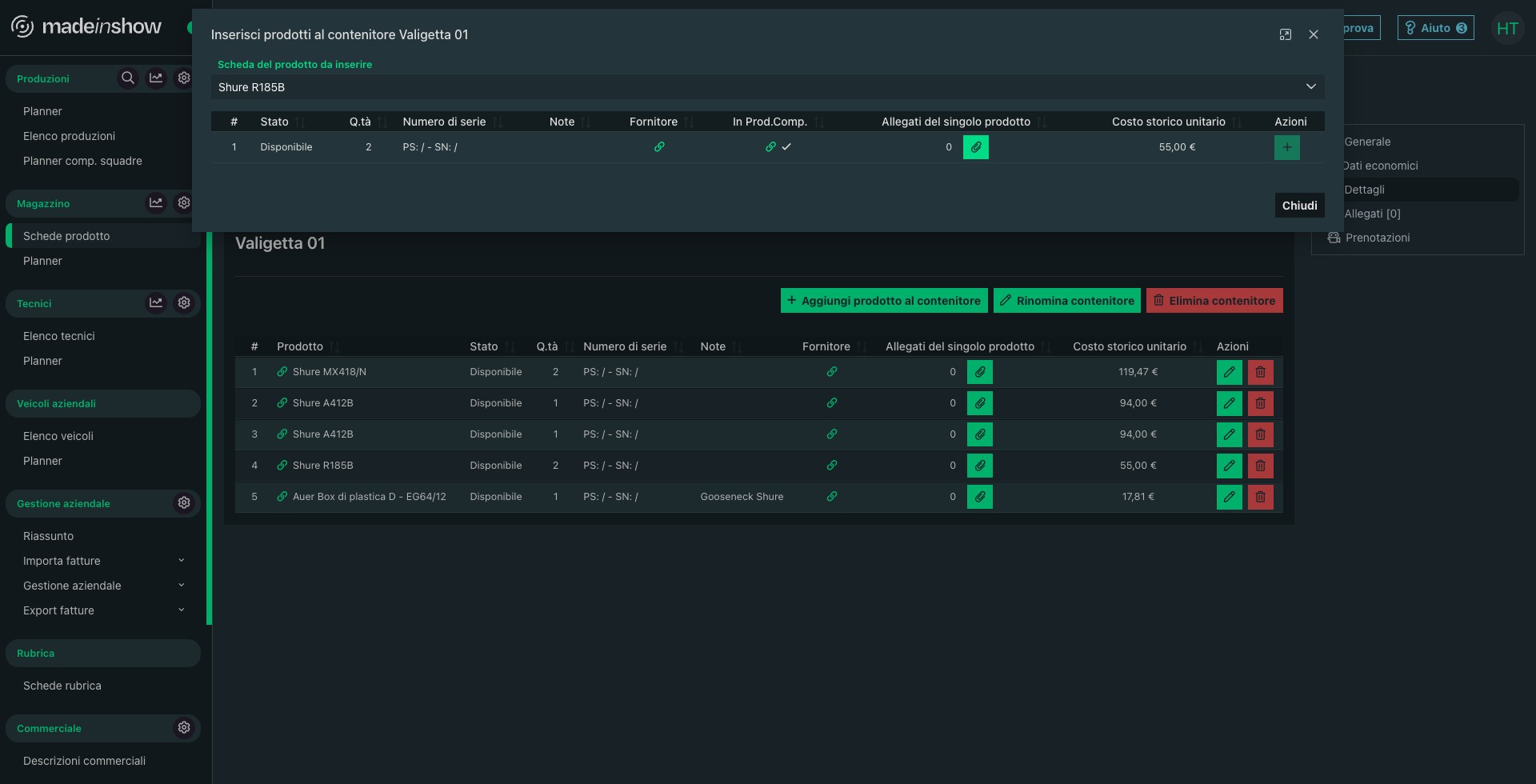The height and width of the screenshot is (784, 1536).
Task: Click the 17,81 € cost cell
Action: pos(1138,497)
